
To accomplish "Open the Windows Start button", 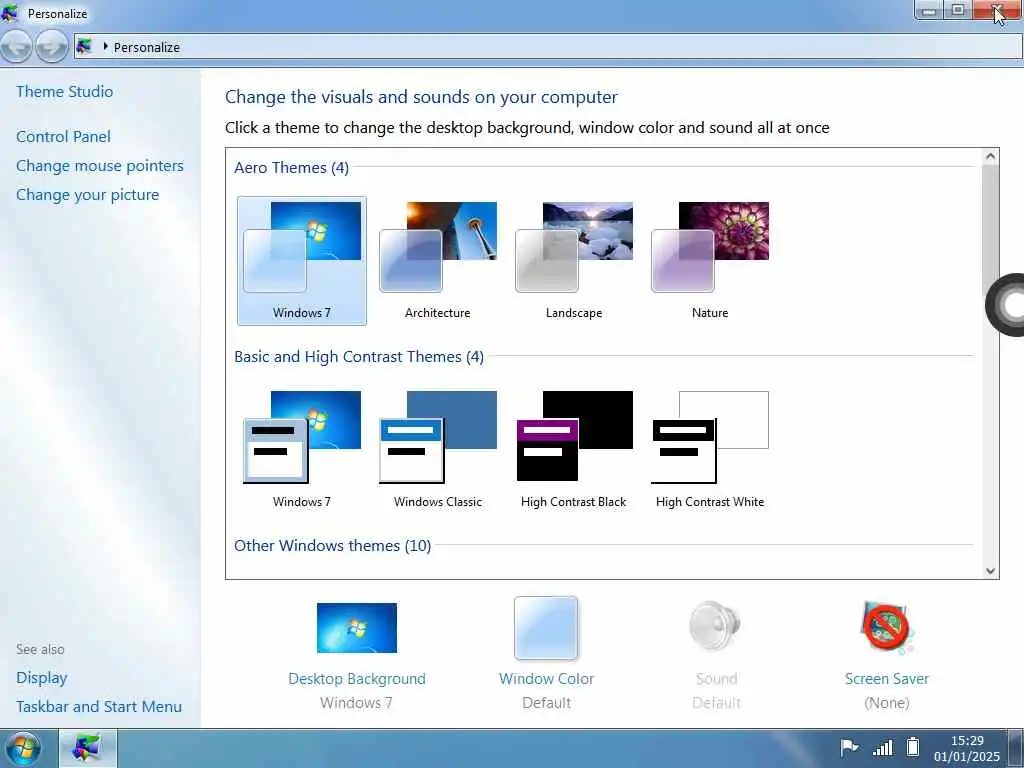I will (22, 748).
